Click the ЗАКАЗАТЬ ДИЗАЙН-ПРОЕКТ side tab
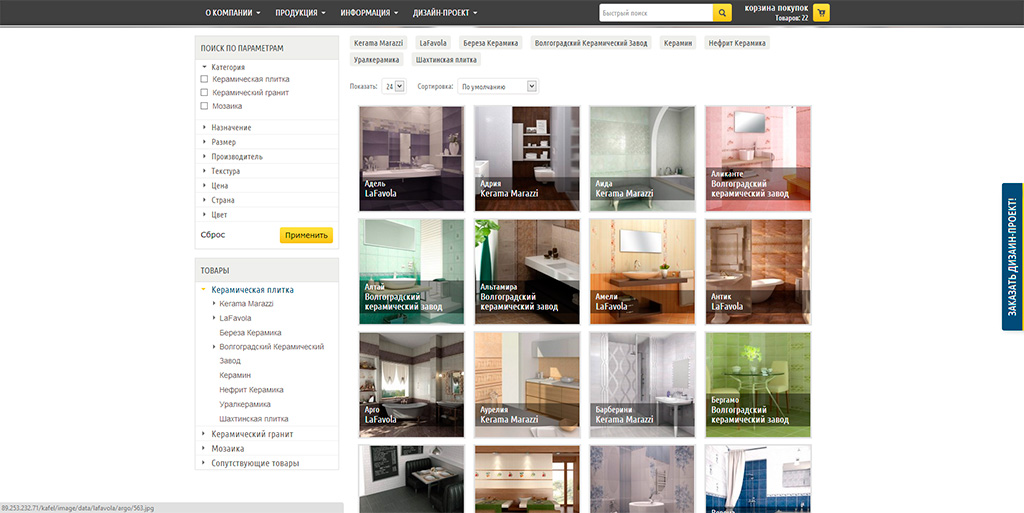The height and width of the screenshot is (513, 1024). [x=1012, y=256]
